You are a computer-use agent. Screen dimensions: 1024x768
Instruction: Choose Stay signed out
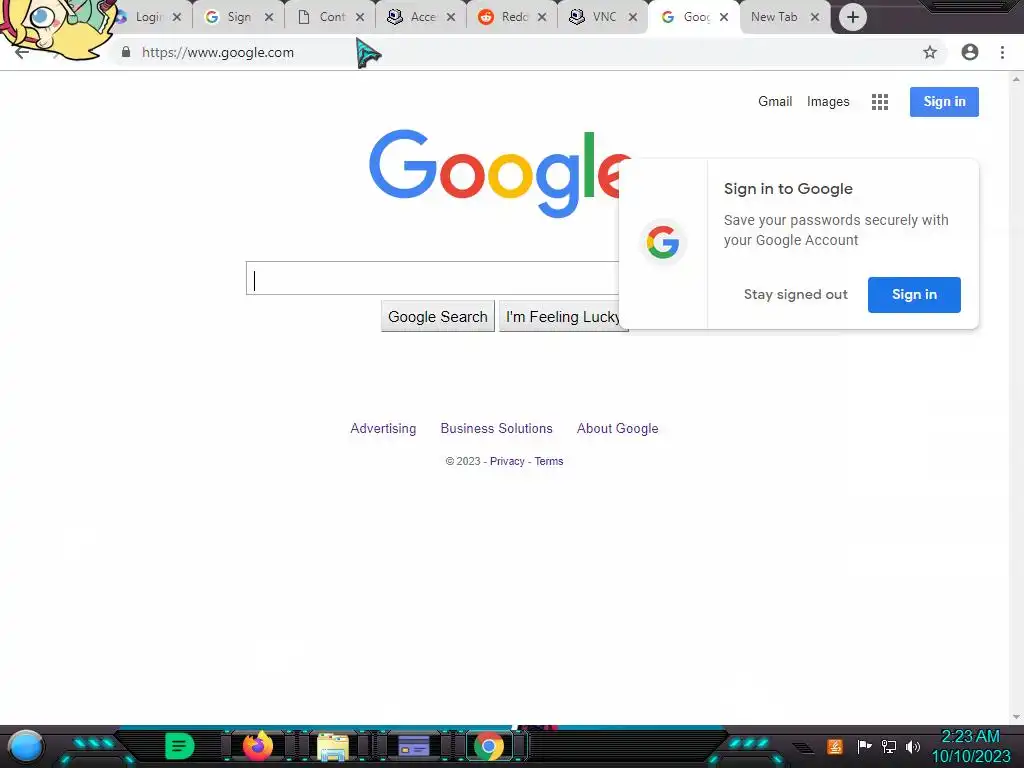pos(795,295)
